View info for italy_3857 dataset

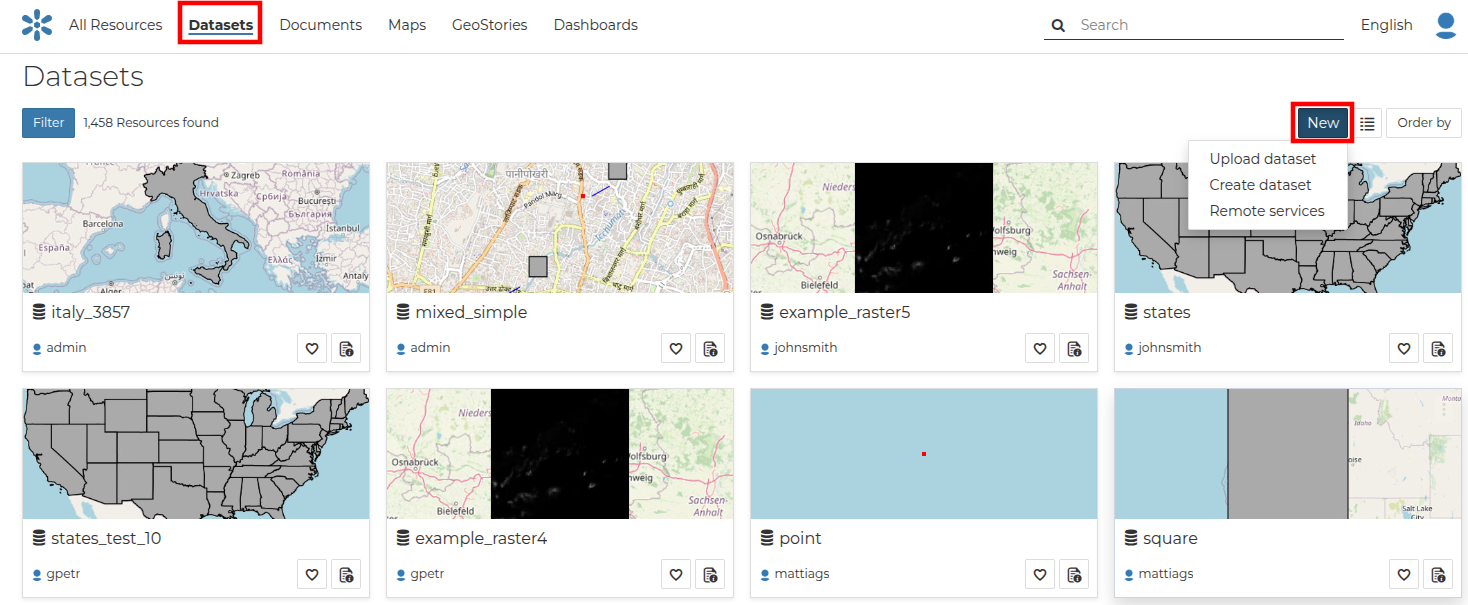coord(346,348)
